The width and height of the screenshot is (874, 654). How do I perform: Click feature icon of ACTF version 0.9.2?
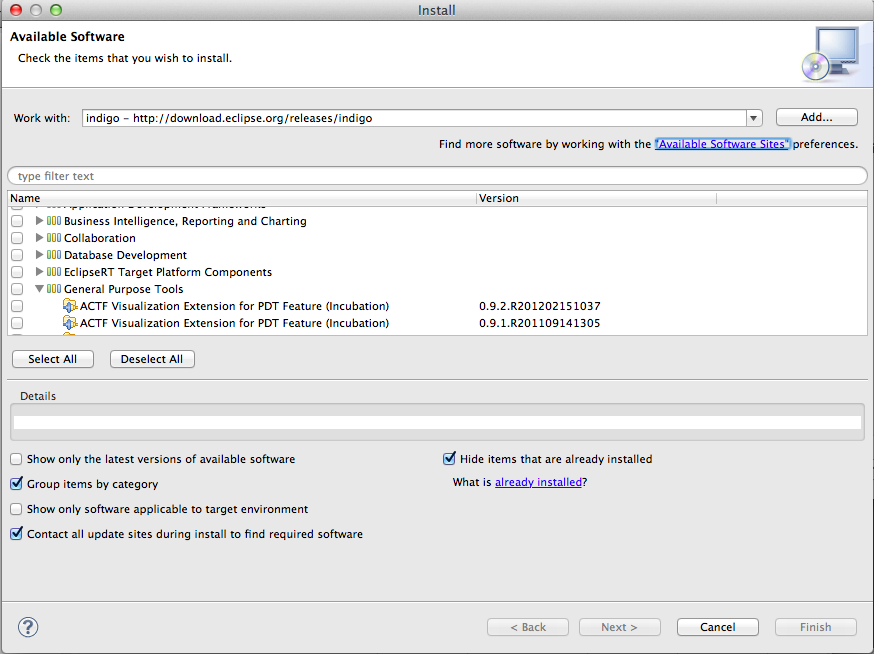70,306
